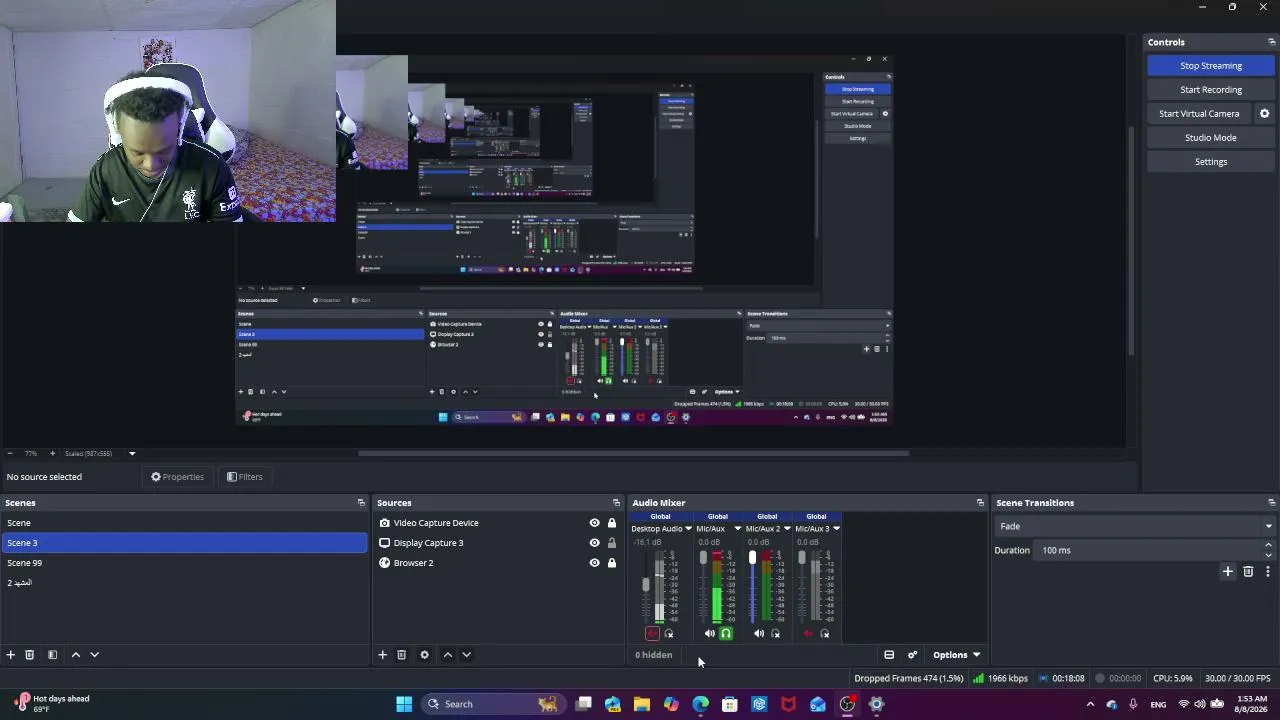Open Microsoft Edge from taskbar

click(700, 704)
